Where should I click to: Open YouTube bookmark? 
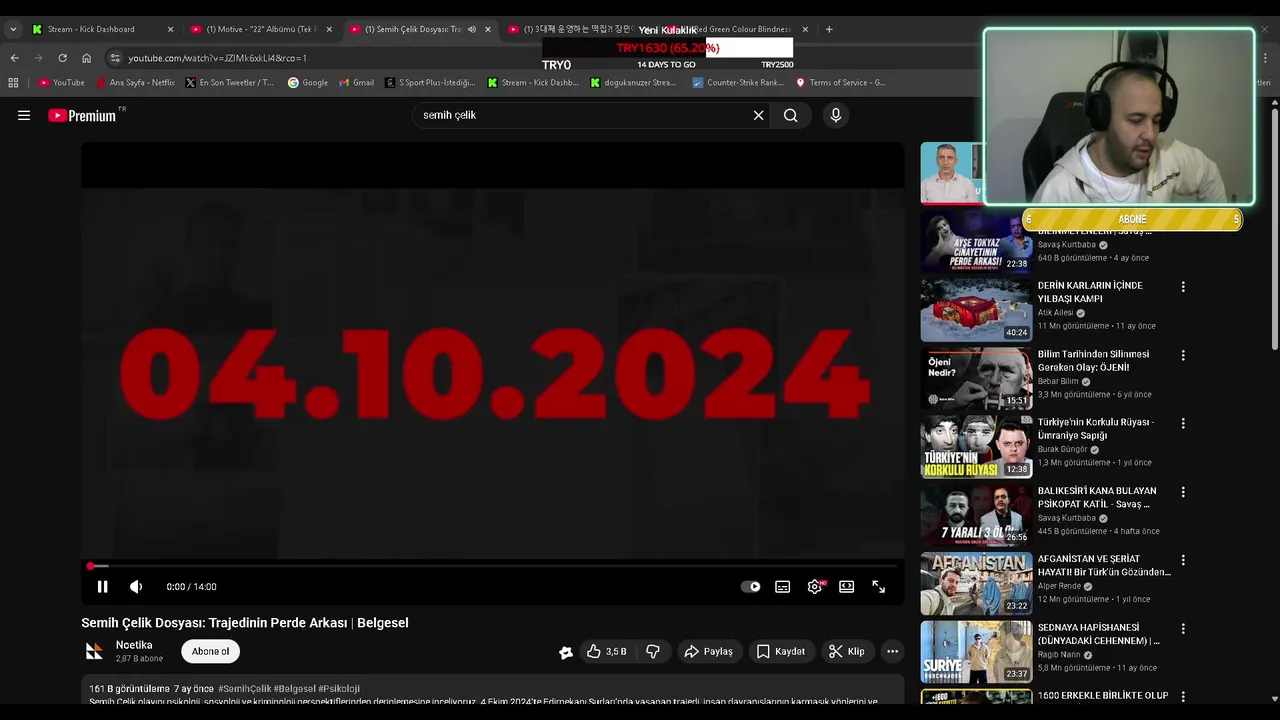pos(62,83)
